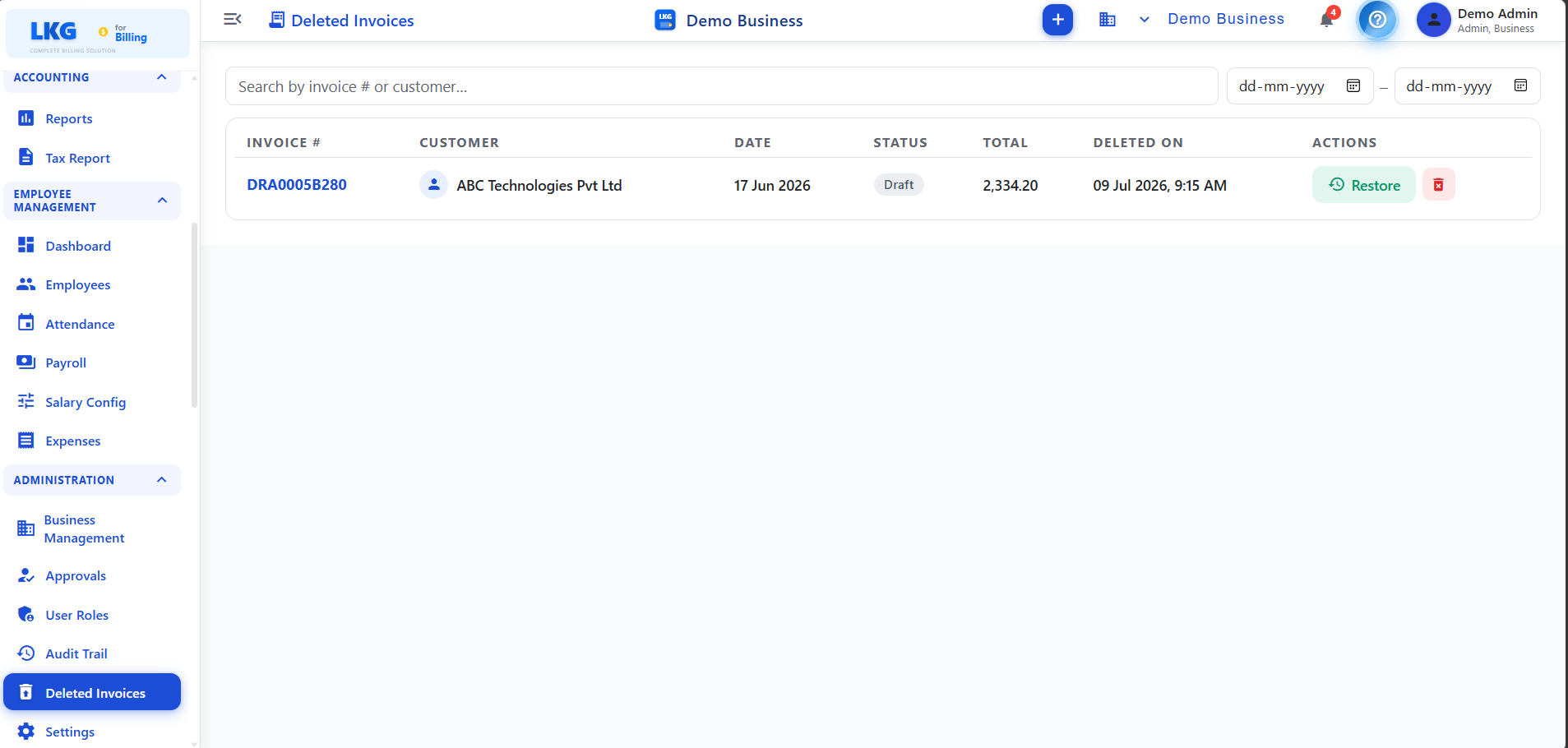Click the customer avatar for ABC Technologies
Image resolution: width=1568 pixels, height=748 pixels.
coord(433,185)
